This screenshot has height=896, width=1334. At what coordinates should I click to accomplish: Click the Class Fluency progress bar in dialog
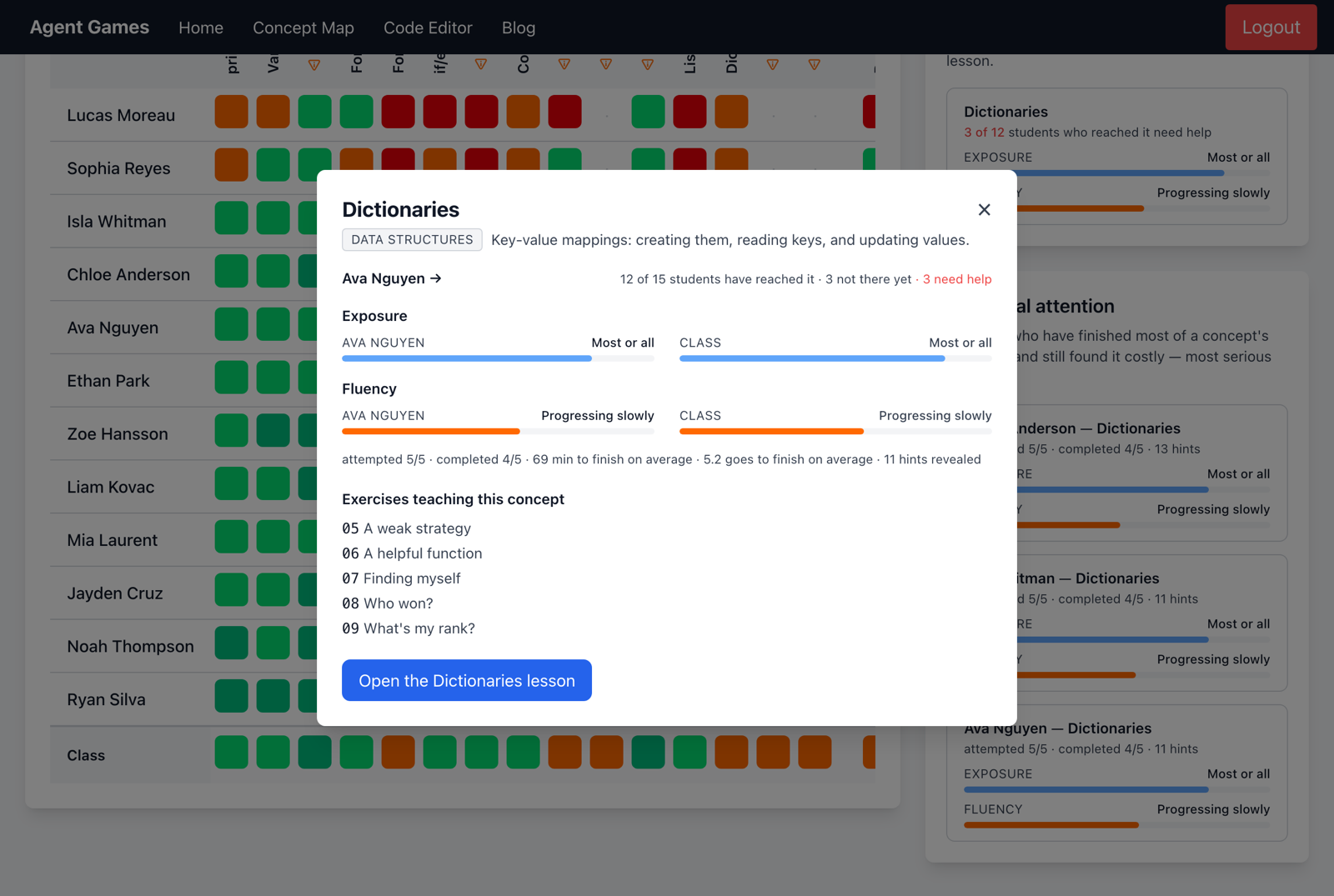pos(835,431)
